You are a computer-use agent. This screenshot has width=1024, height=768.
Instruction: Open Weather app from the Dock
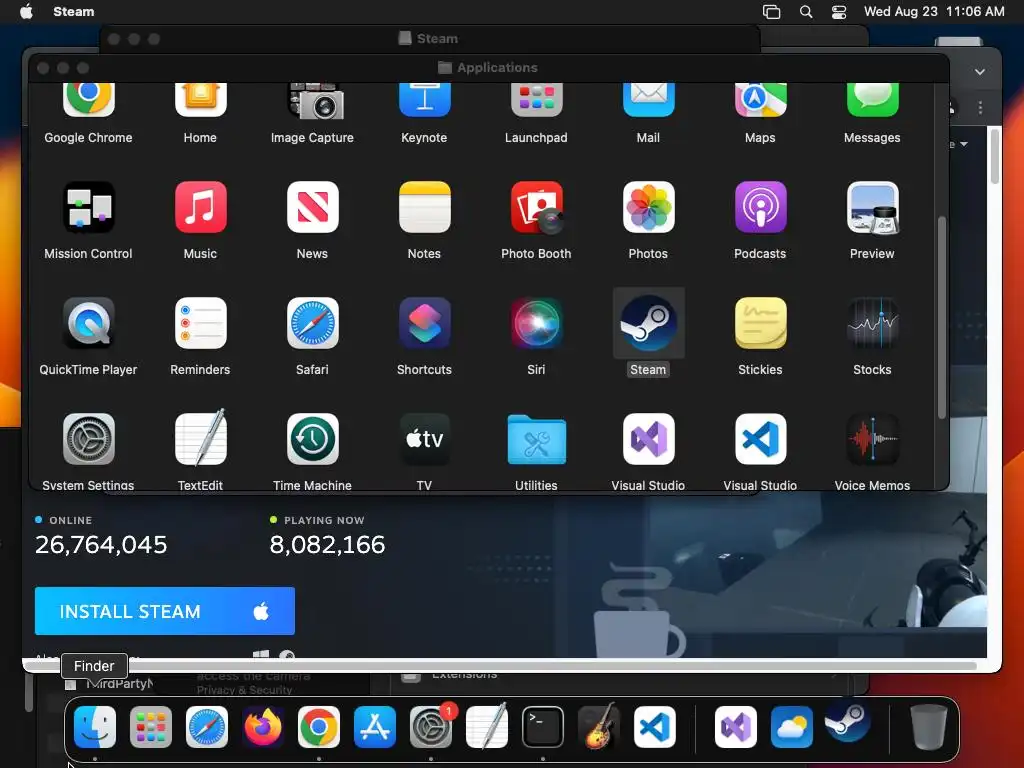click(792, 727)
